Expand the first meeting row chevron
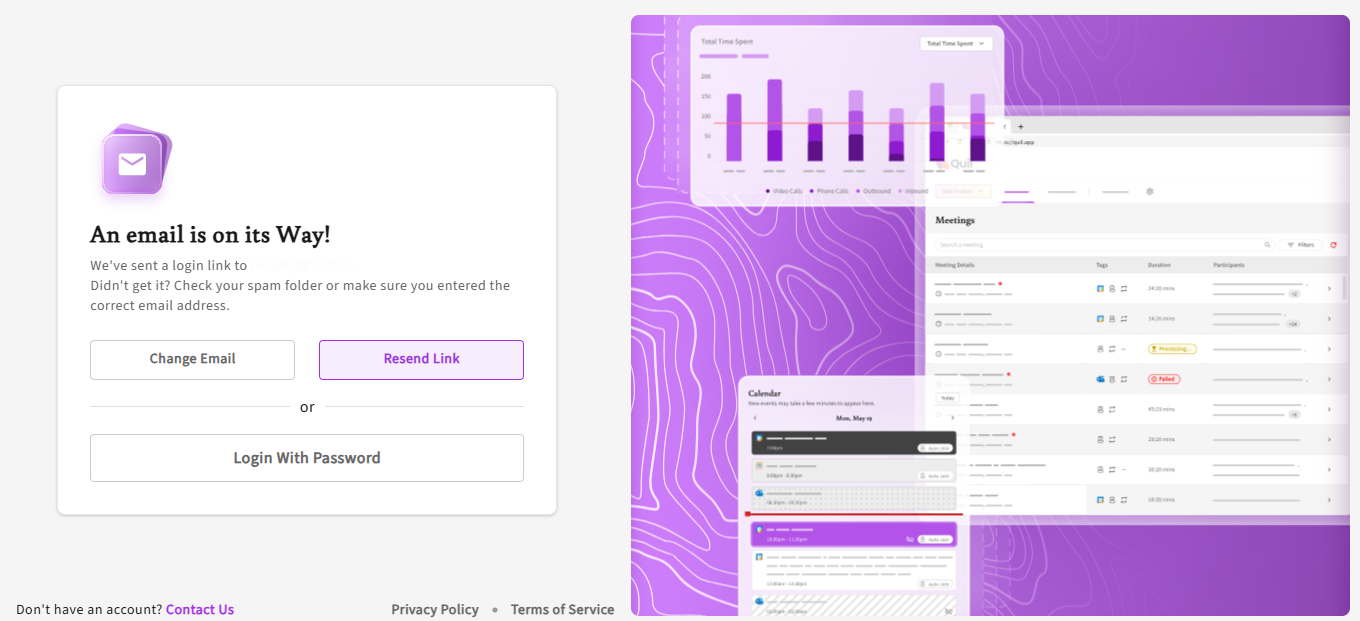Viewport: 1360px width, 621px height. (x=1329, y=289)
